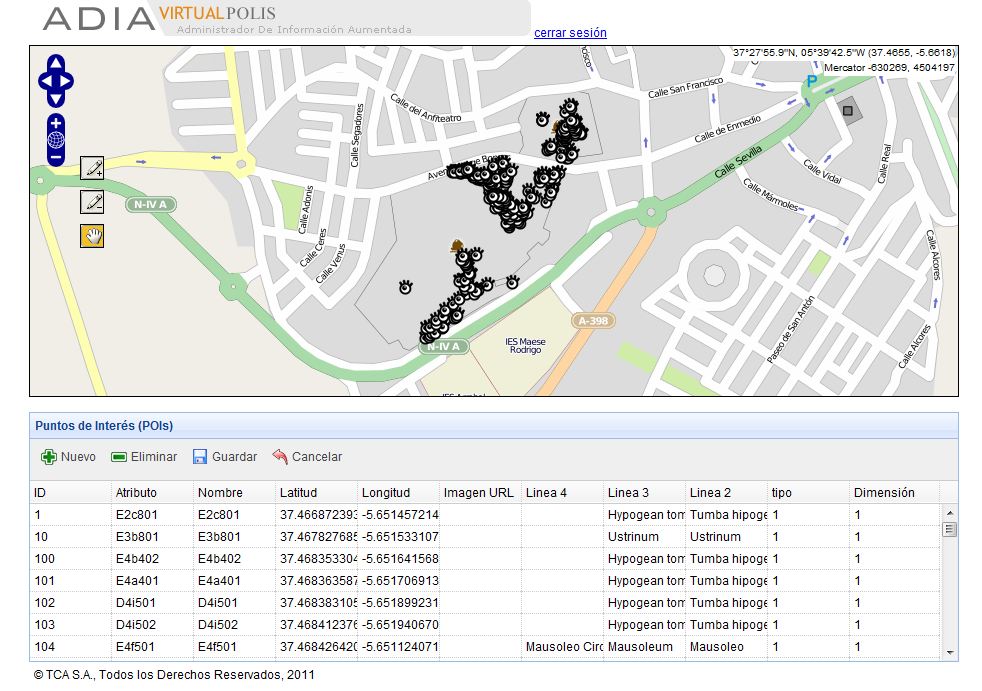This screenshot has height=691, width=982.
Task: Cancel edits with Cancelar
Action: (x=307, y=457)
